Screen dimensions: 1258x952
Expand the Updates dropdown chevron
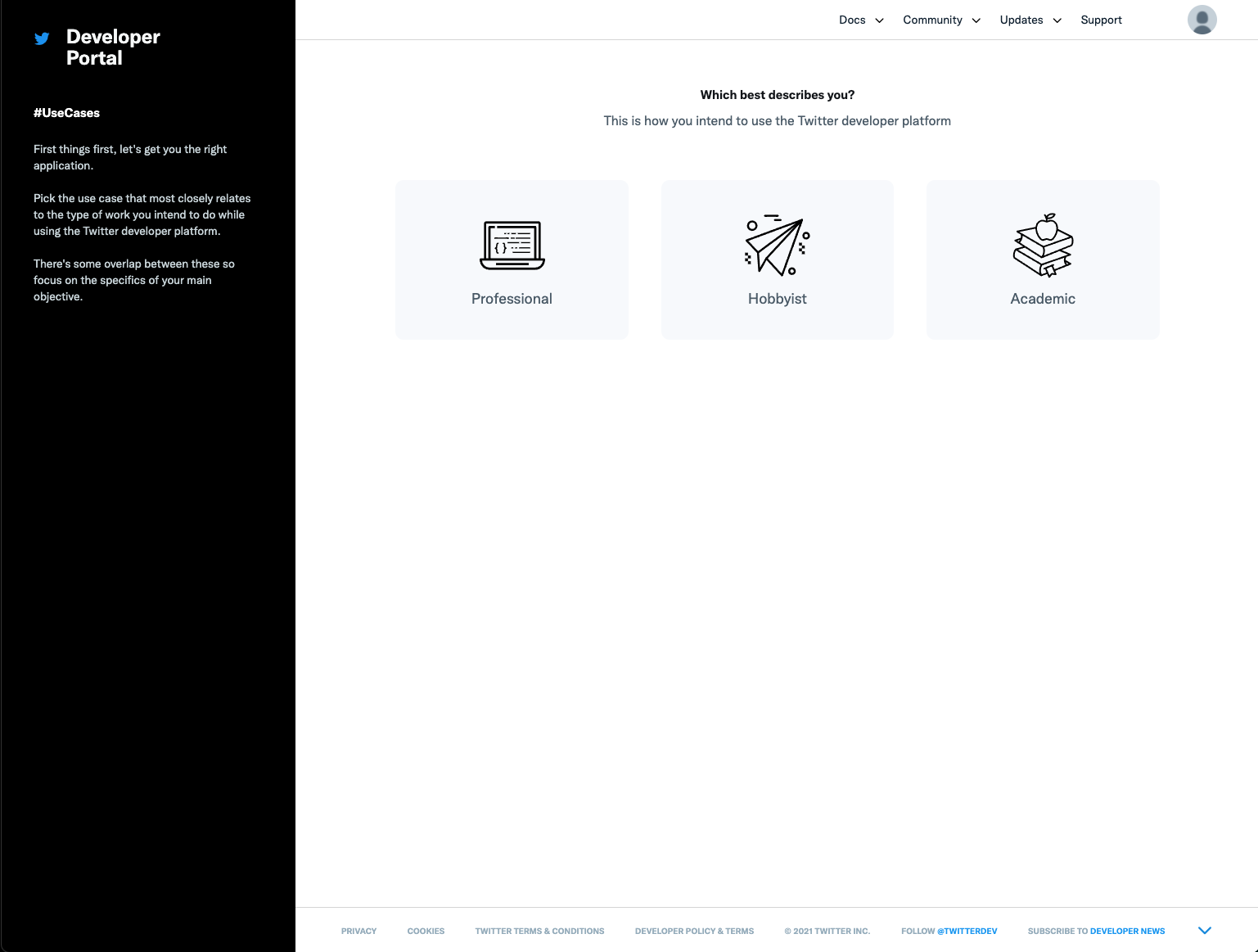pyautogui.click(x=1057, y=20)
